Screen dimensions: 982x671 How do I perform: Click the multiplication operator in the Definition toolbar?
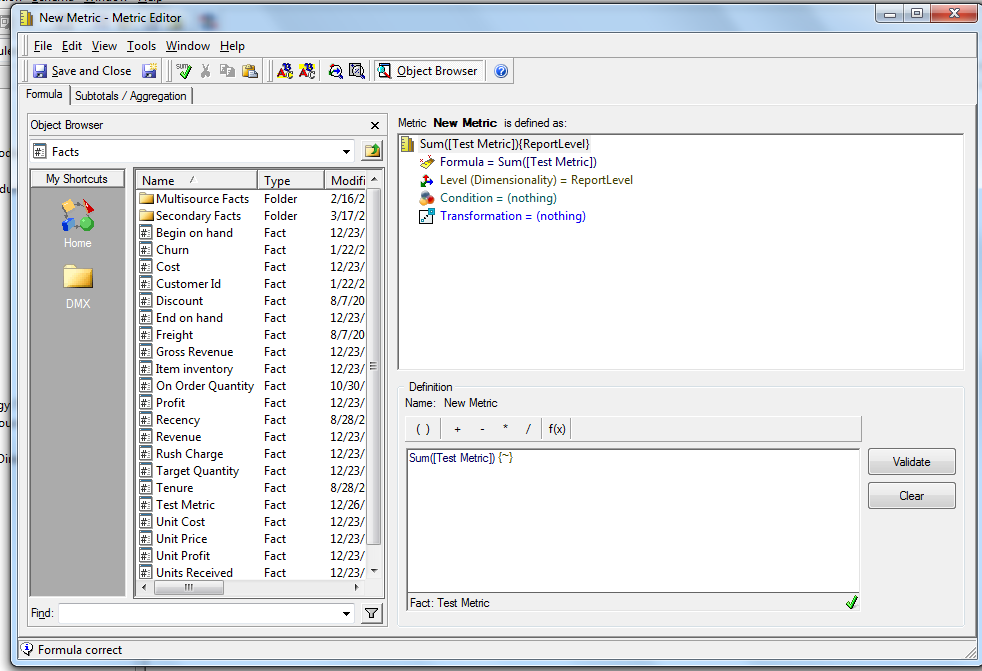tap(506, 428)
